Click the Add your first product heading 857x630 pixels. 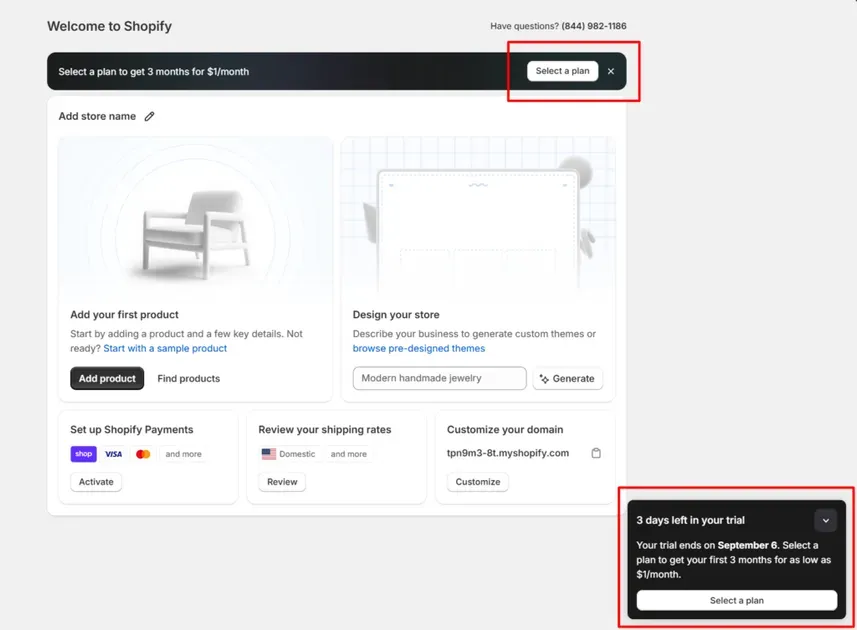124,315
